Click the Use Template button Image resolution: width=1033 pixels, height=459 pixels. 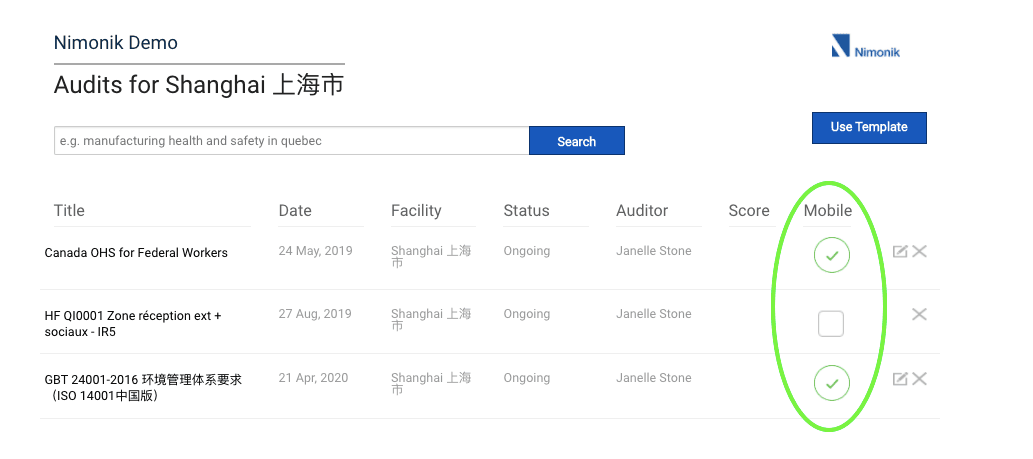869,127
